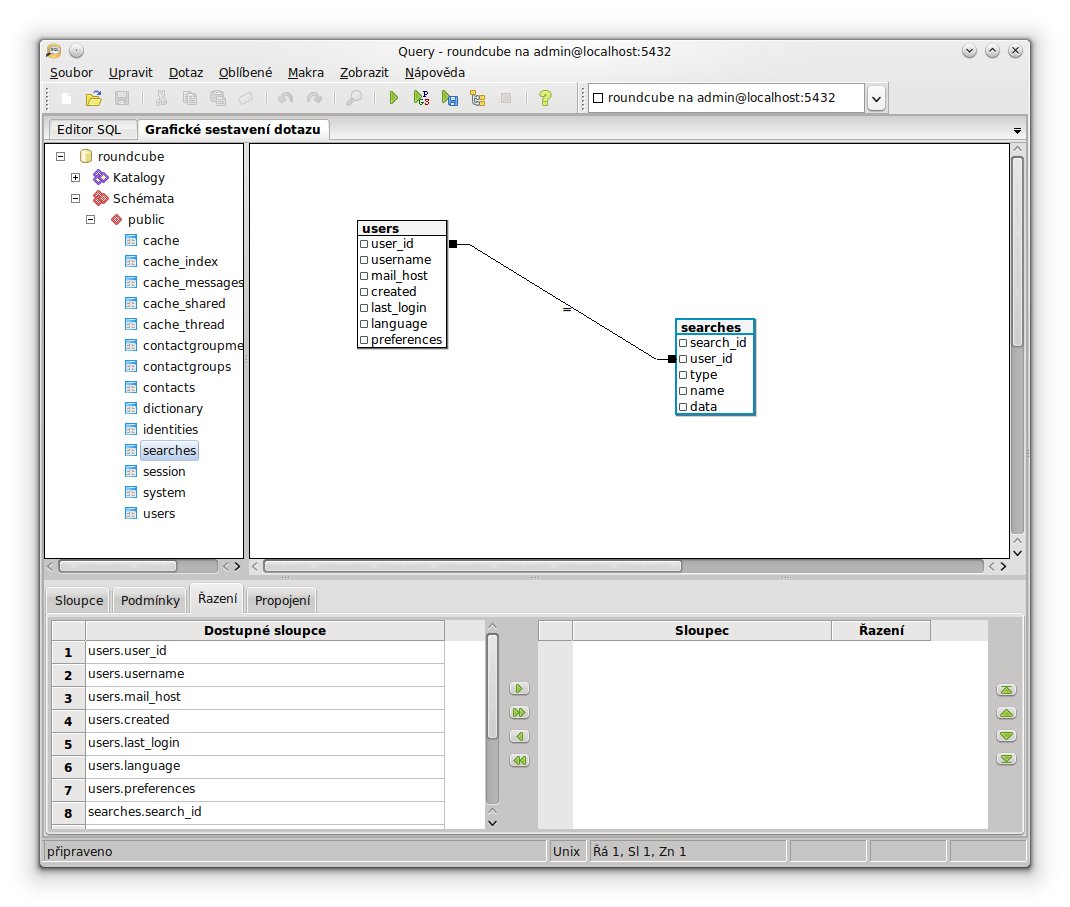Check created column checkbox

point(364,292)
